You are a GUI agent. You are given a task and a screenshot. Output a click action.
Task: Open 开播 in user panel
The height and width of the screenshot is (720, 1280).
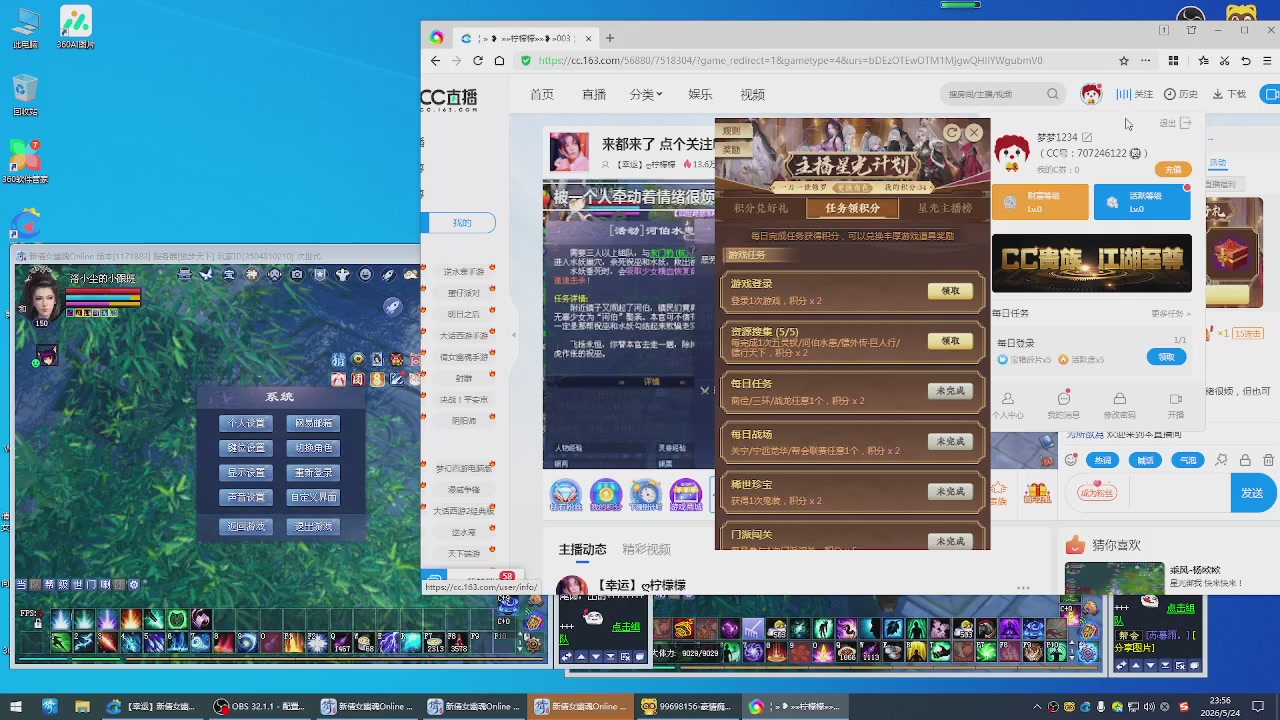1176,405
